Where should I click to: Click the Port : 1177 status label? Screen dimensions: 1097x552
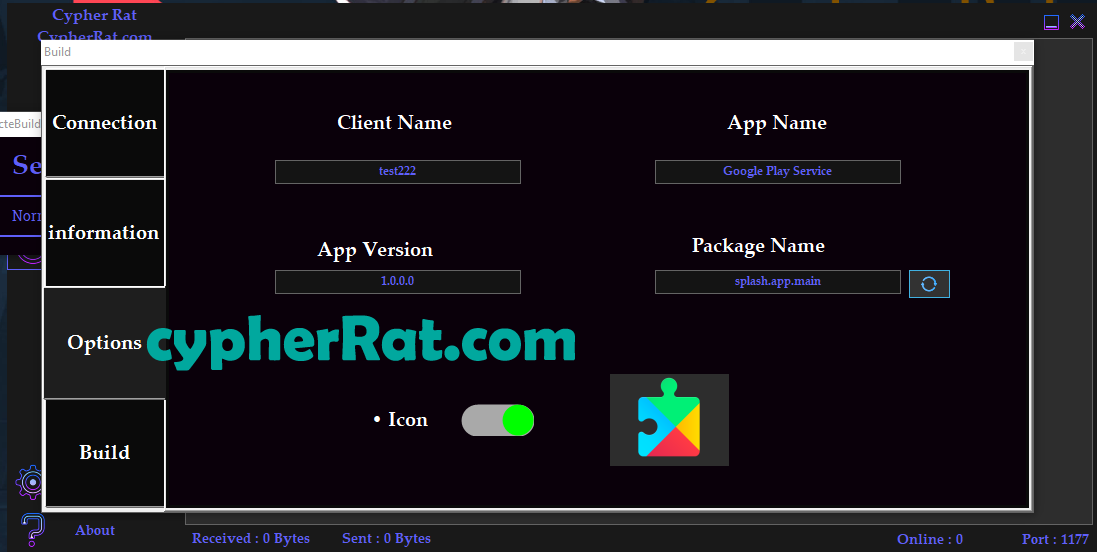pyautogui.click(x=1055, y=540)
